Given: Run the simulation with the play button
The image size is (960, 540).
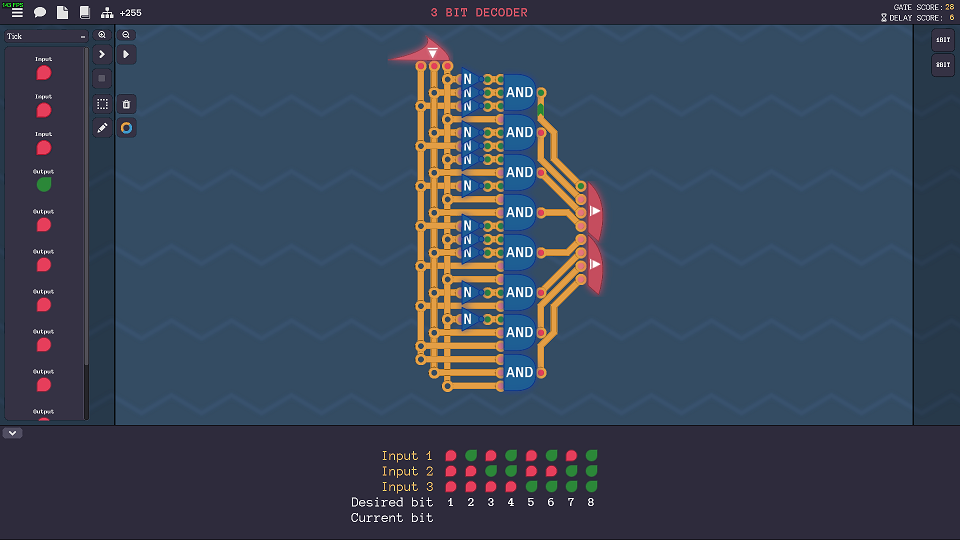Looking at the screenshot, I should 126,54.
